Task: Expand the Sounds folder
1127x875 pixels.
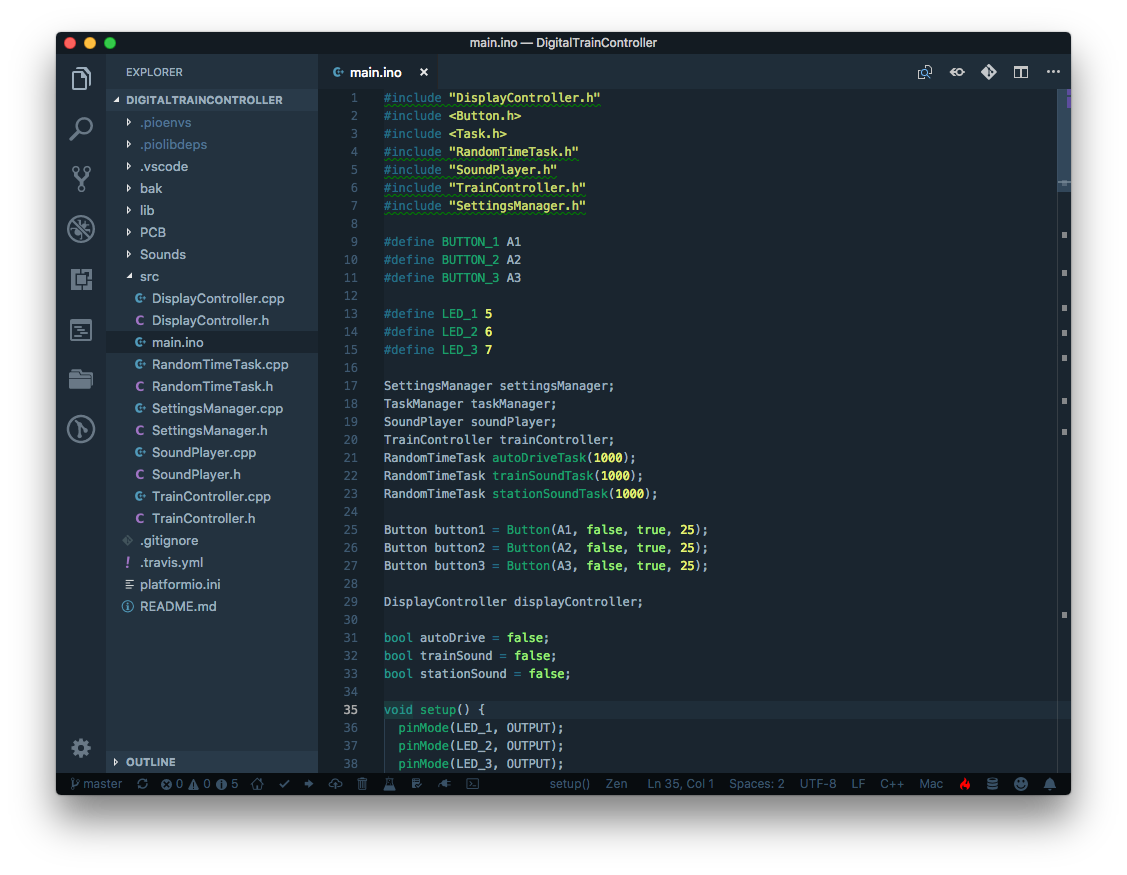Action: [162, 254]
